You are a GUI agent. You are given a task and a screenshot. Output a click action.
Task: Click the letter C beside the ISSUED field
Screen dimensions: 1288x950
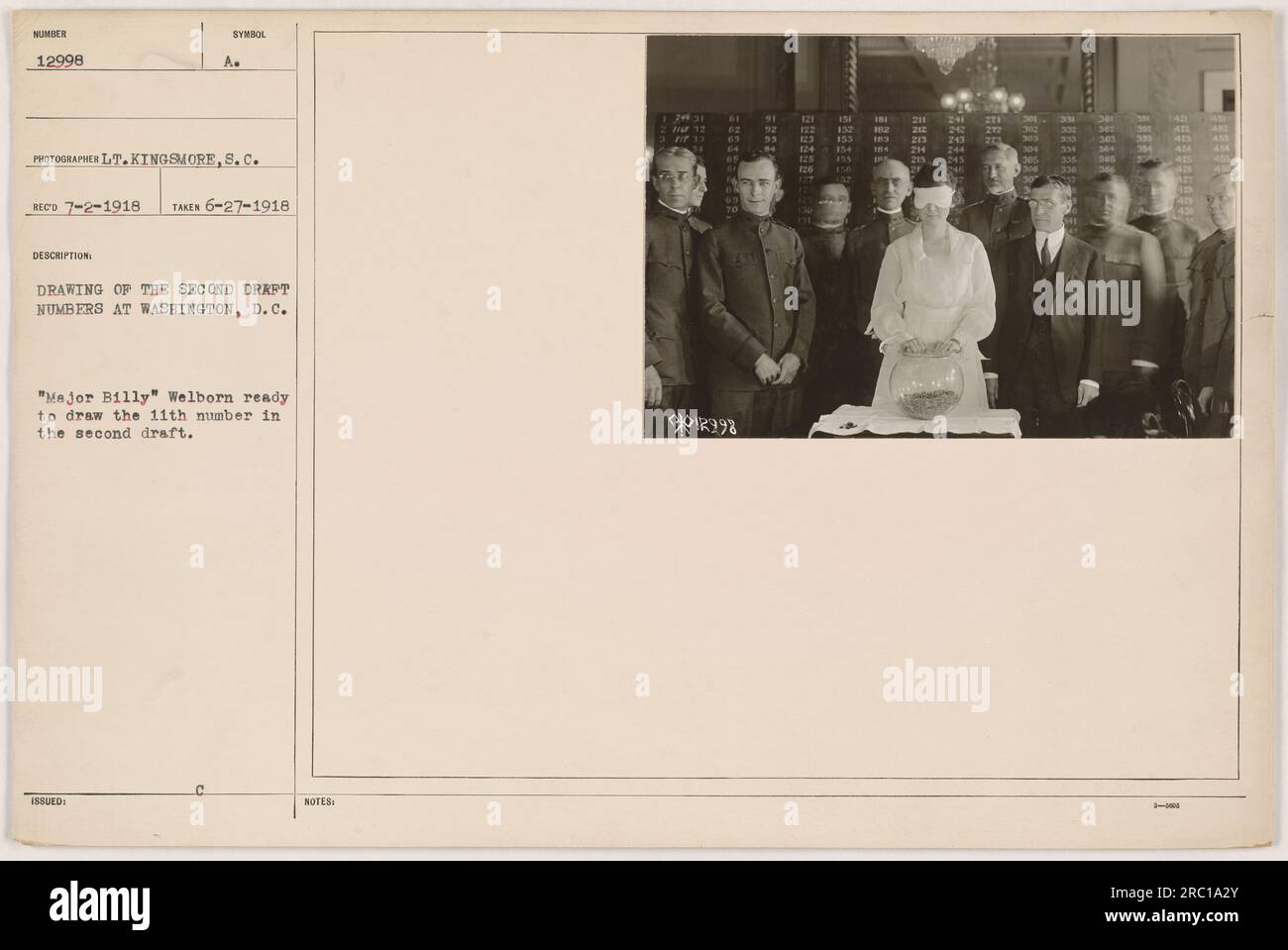(201, 790)
